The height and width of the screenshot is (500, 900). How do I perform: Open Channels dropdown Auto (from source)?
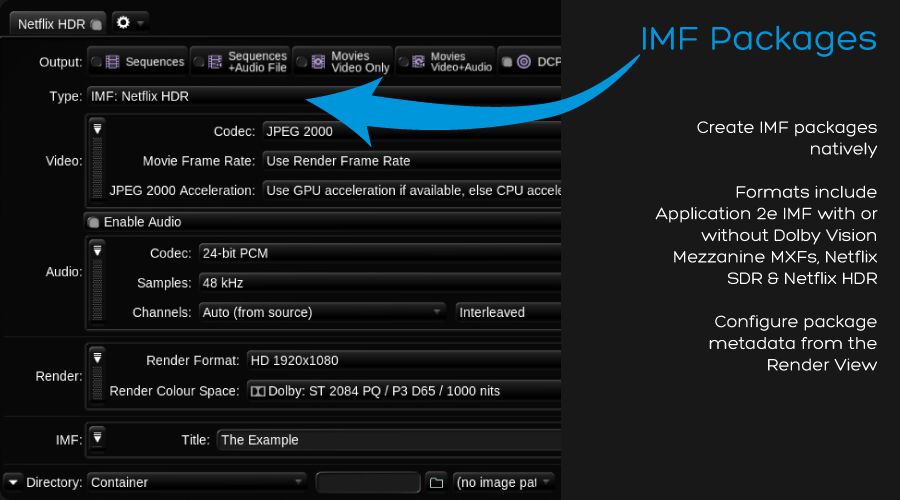[322, 312]
